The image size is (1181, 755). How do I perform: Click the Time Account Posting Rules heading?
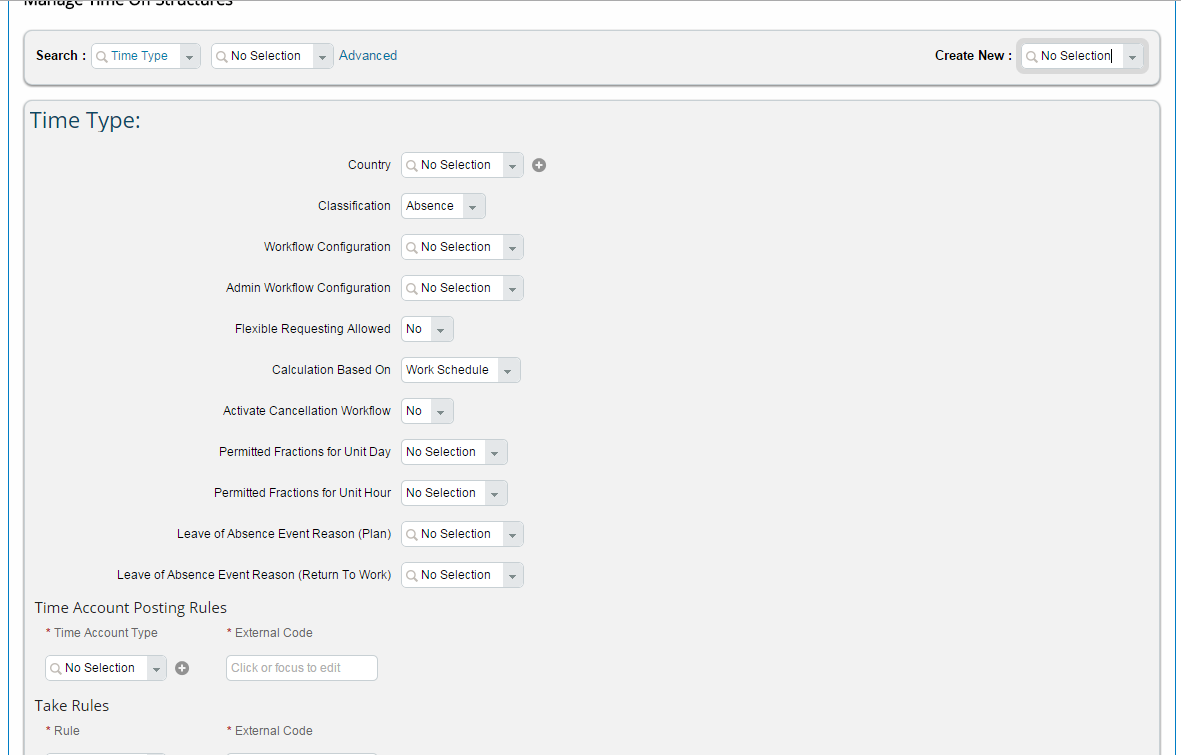click(x=130, y=608)
